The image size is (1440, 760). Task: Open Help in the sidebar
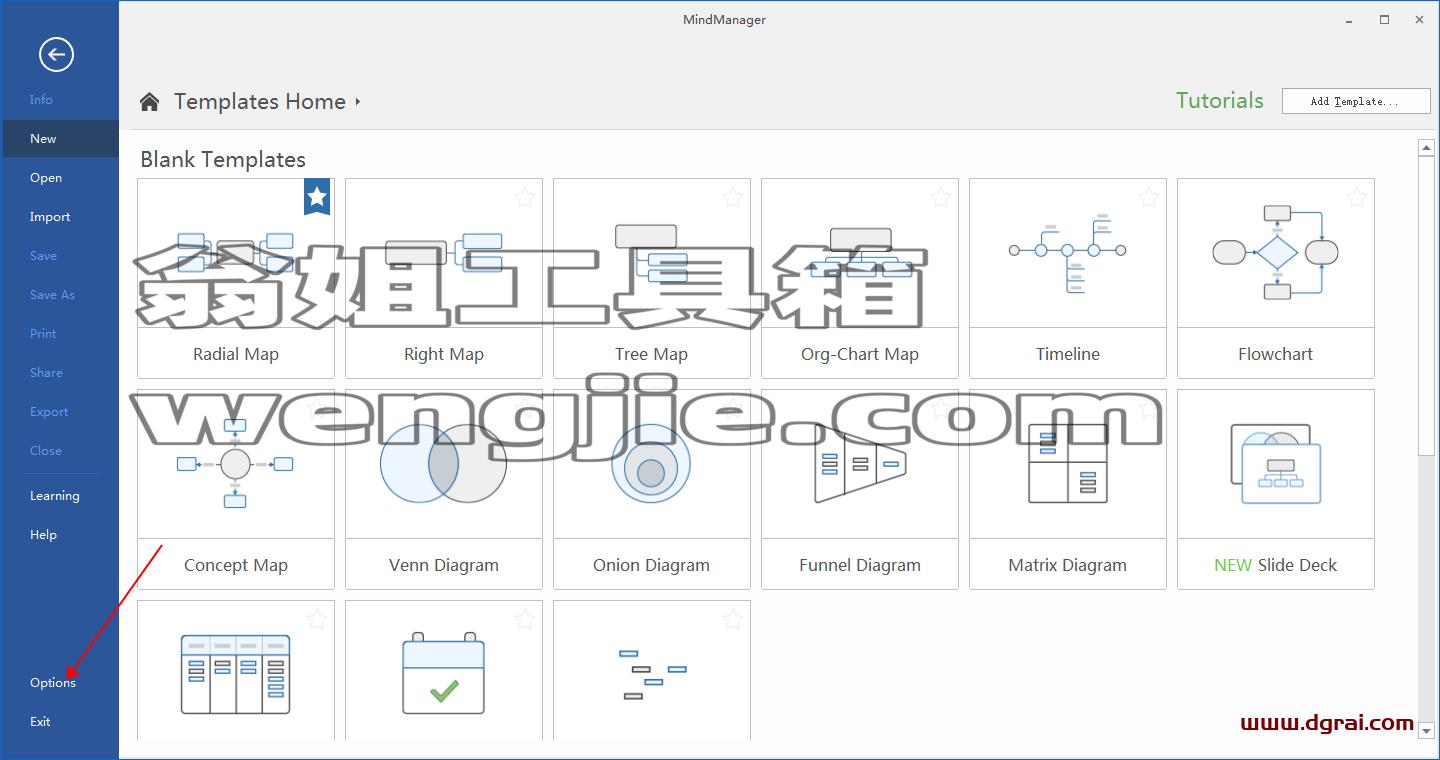[x=60, y=535]
